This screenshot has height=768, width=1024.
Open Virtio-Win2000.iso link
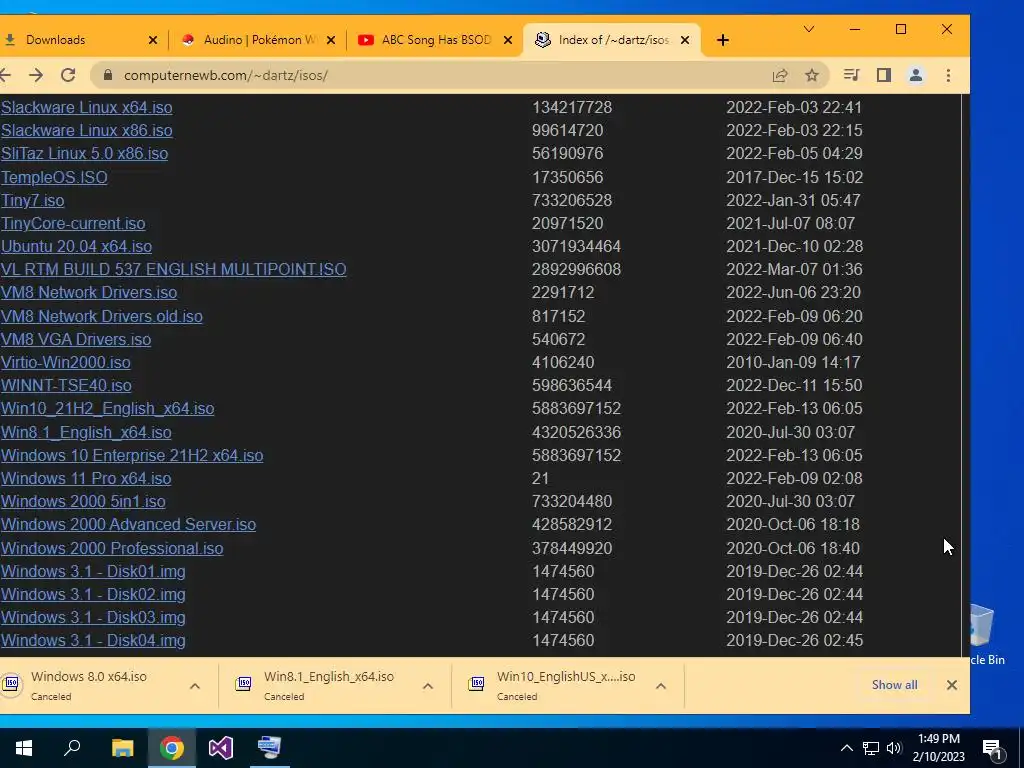pos(66,362)
